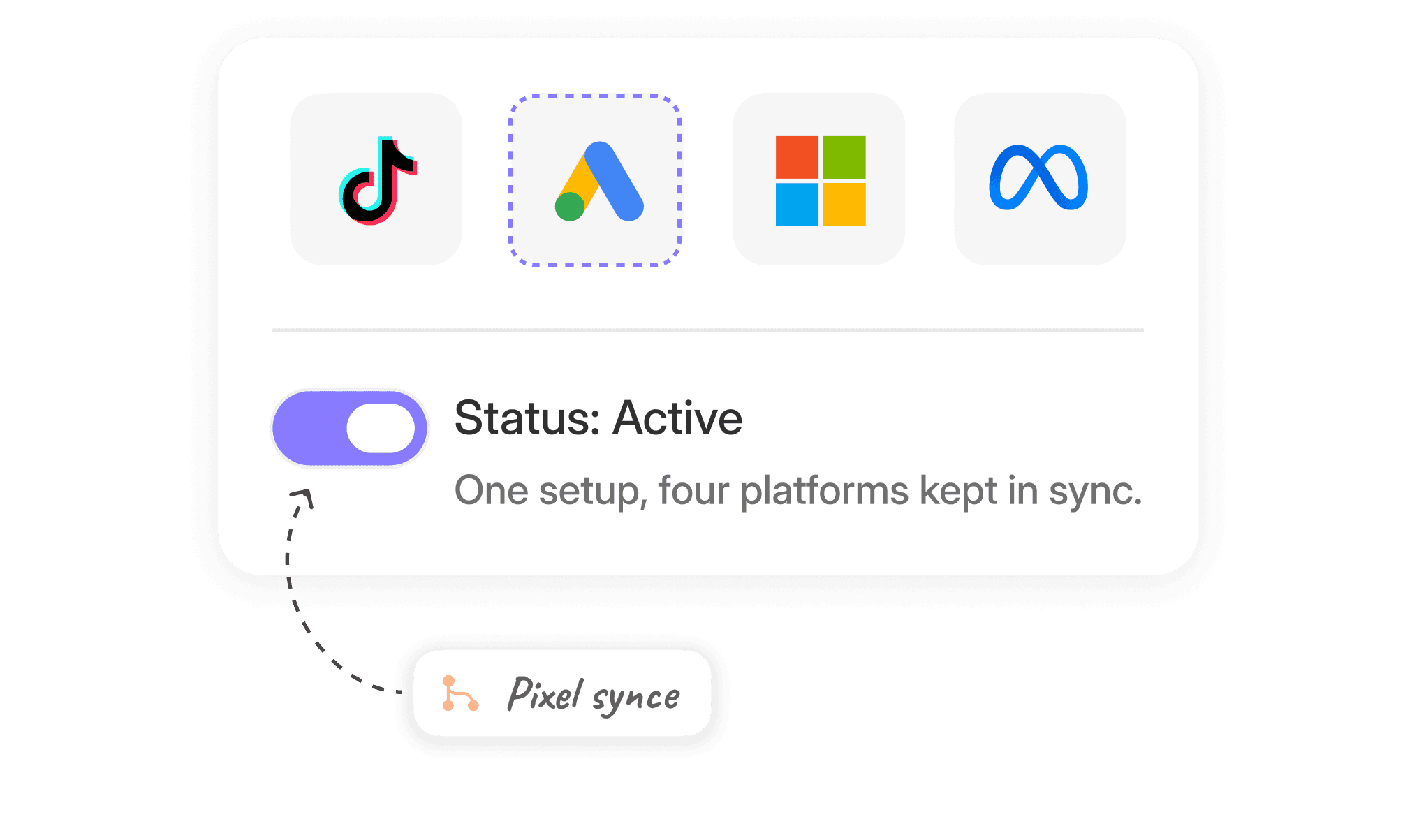Click the green dot of Google Ads logo
This screenshot has height=840, width=1419.
point(570,207)
